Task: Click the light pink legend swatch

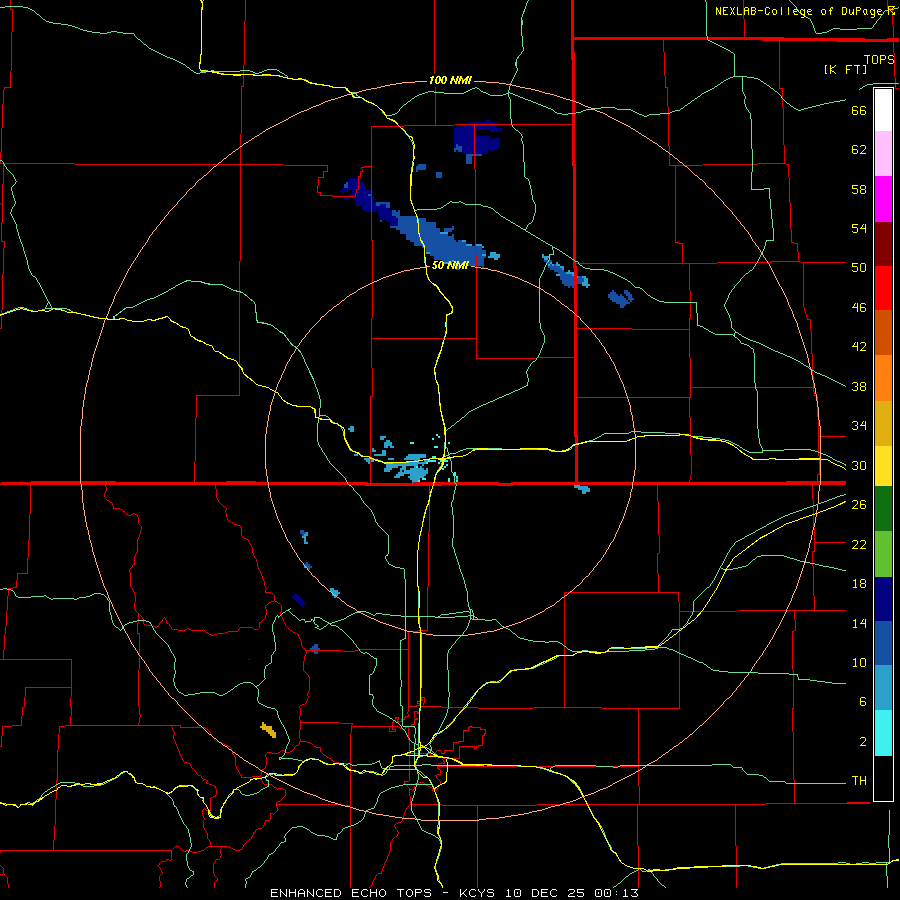Action: (883, 153)
